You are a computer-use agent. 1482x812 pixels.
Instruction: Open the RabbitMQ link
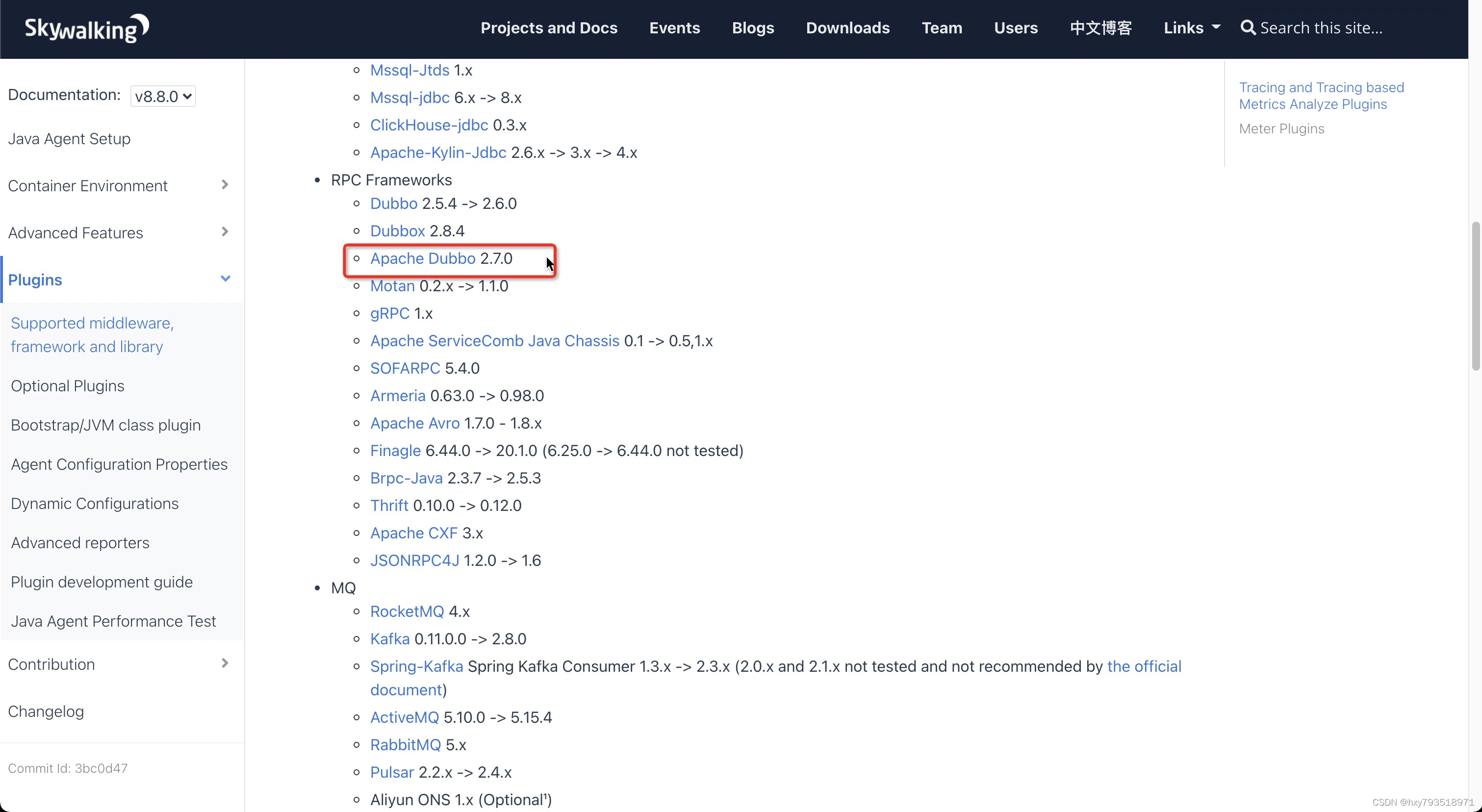(x=405, y=745)
